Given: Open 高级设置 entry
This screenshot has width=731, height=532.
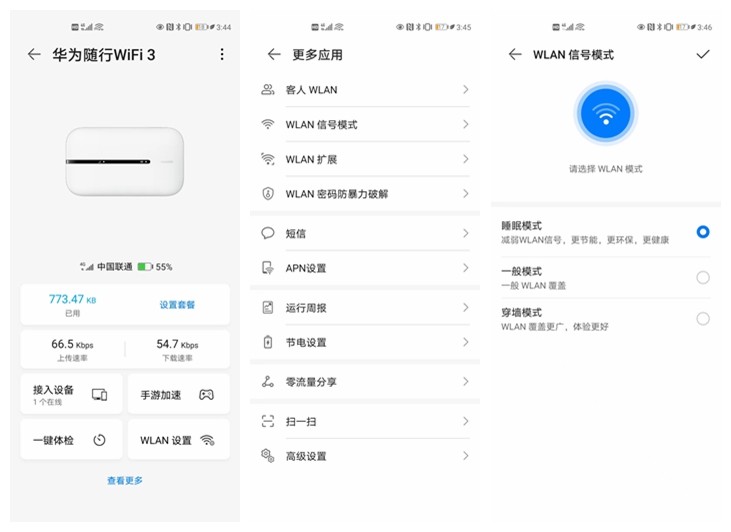Looking at the screenshot, I should pos(365,456).
